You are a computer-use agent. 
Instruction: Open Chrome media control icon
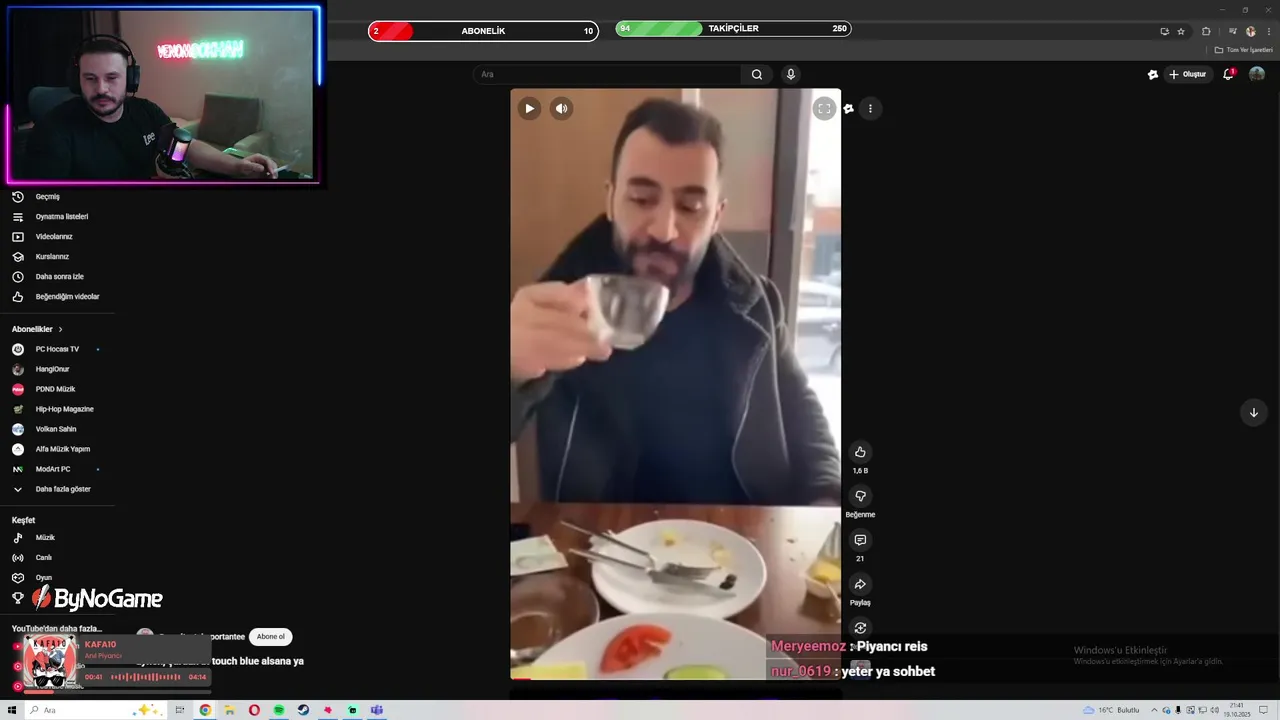pyautogui.click(x=1233, y=31)
